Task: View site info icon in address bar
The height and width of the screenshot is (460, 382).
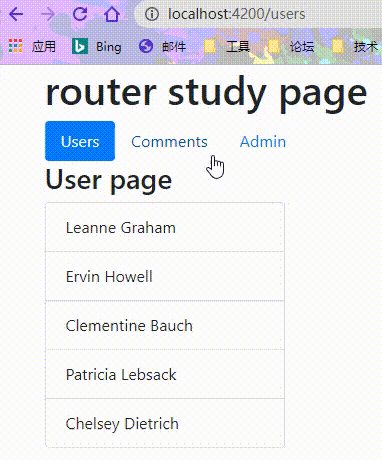Action: pyautogui.click(x=152, y=14)
